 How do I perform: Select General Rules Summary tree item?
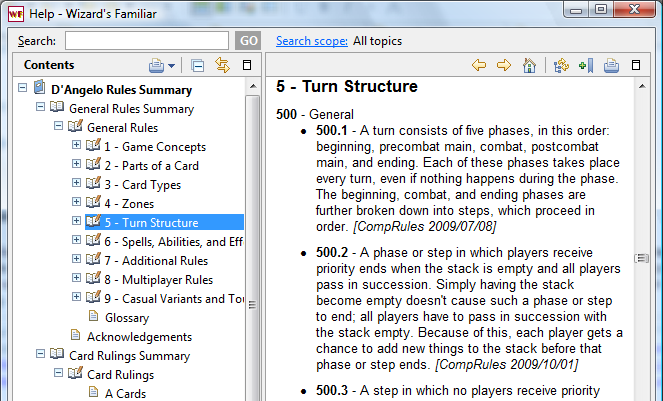click(x=132, y=109)
